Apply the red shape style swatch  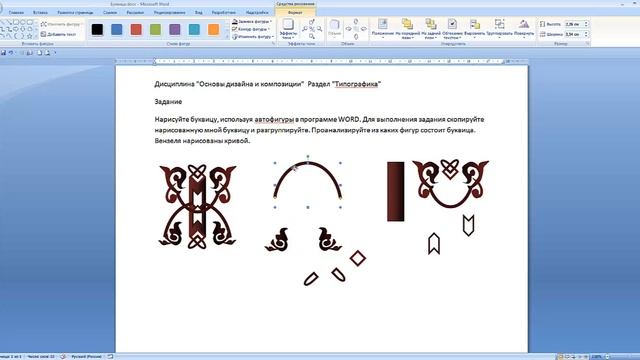(x=136, y=29)
